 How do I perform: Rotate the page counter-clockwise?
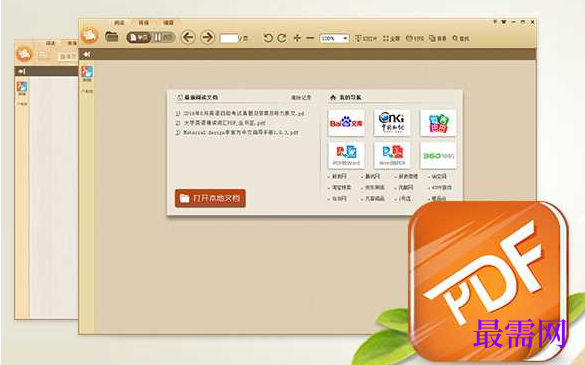(268, 38)
